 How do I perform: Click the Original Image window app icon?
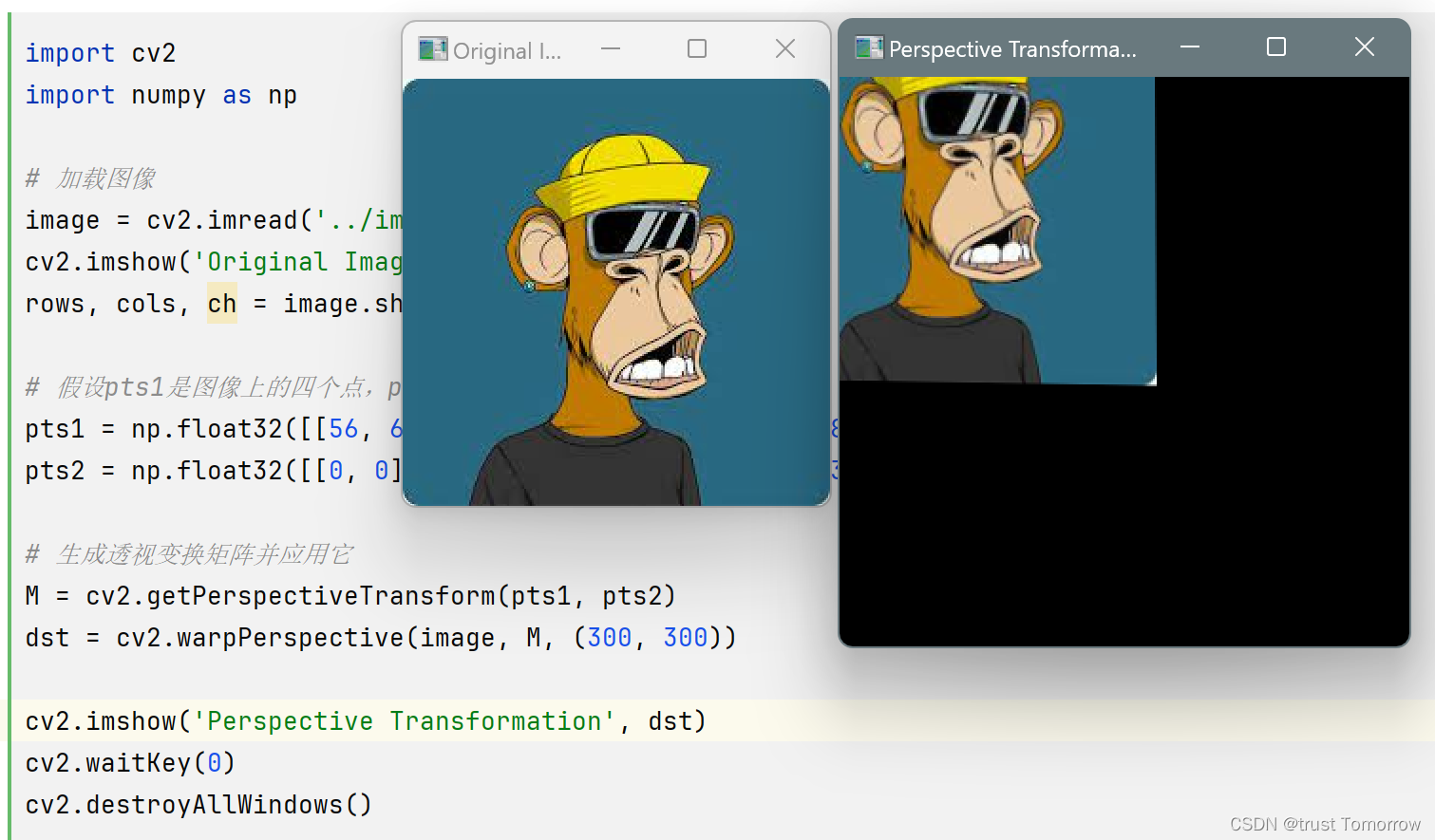point(433,48)
